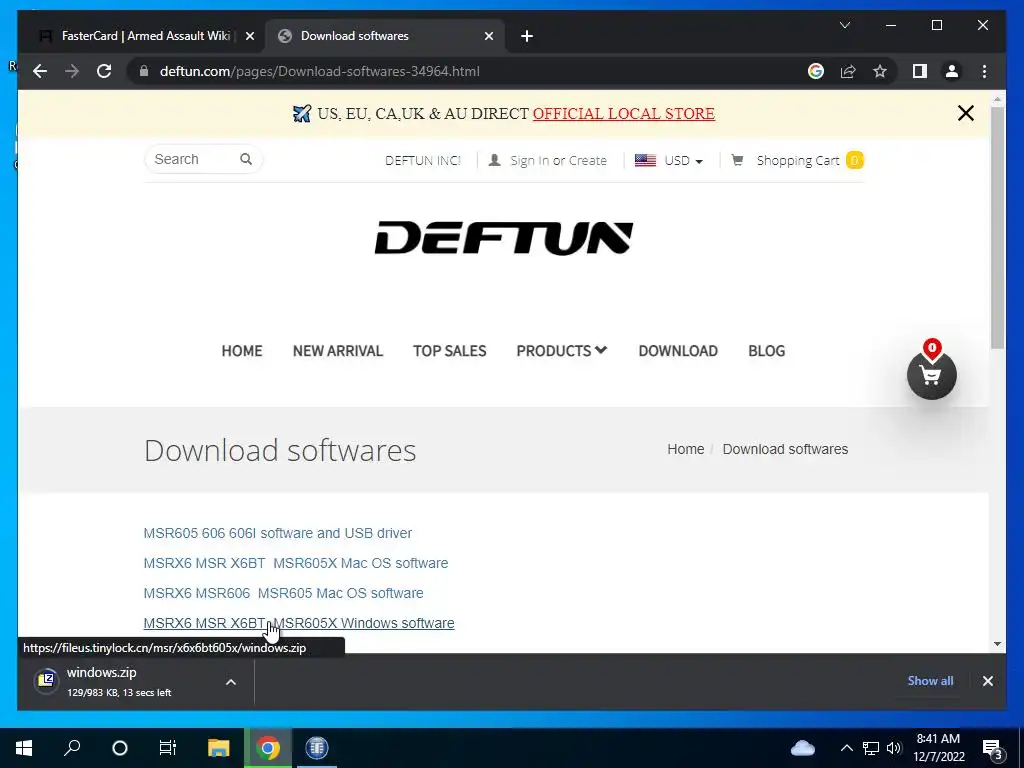Image resolution: width=1024 pixels, height=768 pixels.
Task: Click the Home breadcrumb link
Action: tap(686, 449)
